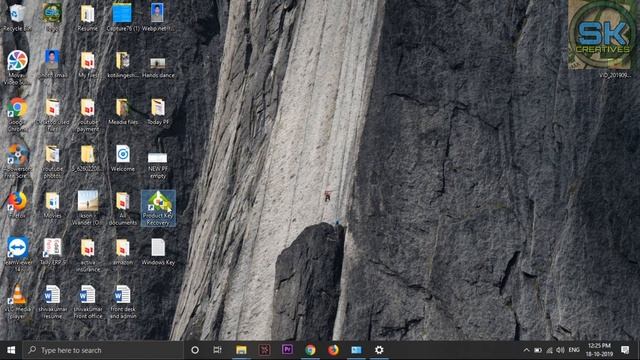
Task: Launch Movavi Video Suite shortcut
Action: [x=17, y=67]
